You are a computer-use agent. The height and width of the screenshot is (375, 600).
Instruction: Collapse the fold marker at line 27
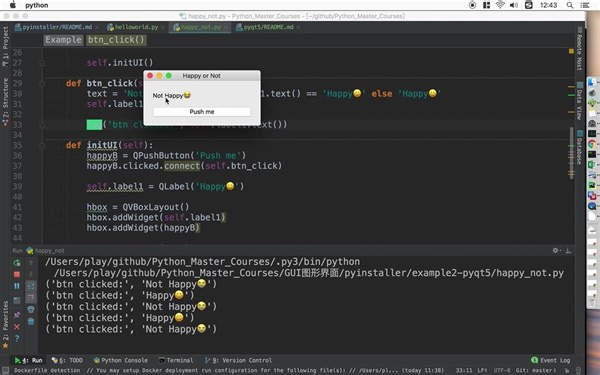[x=42, y=63]
